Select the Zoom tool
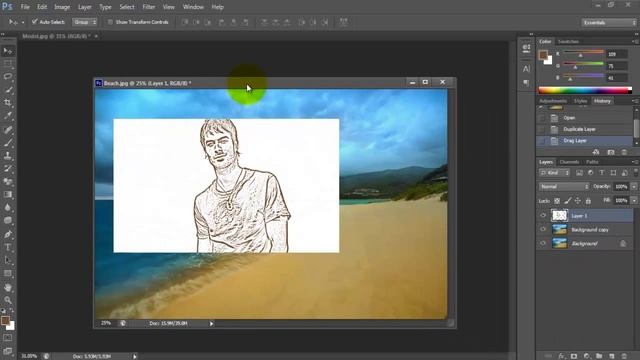Screen dimensions: 640x360 [8, 300]
